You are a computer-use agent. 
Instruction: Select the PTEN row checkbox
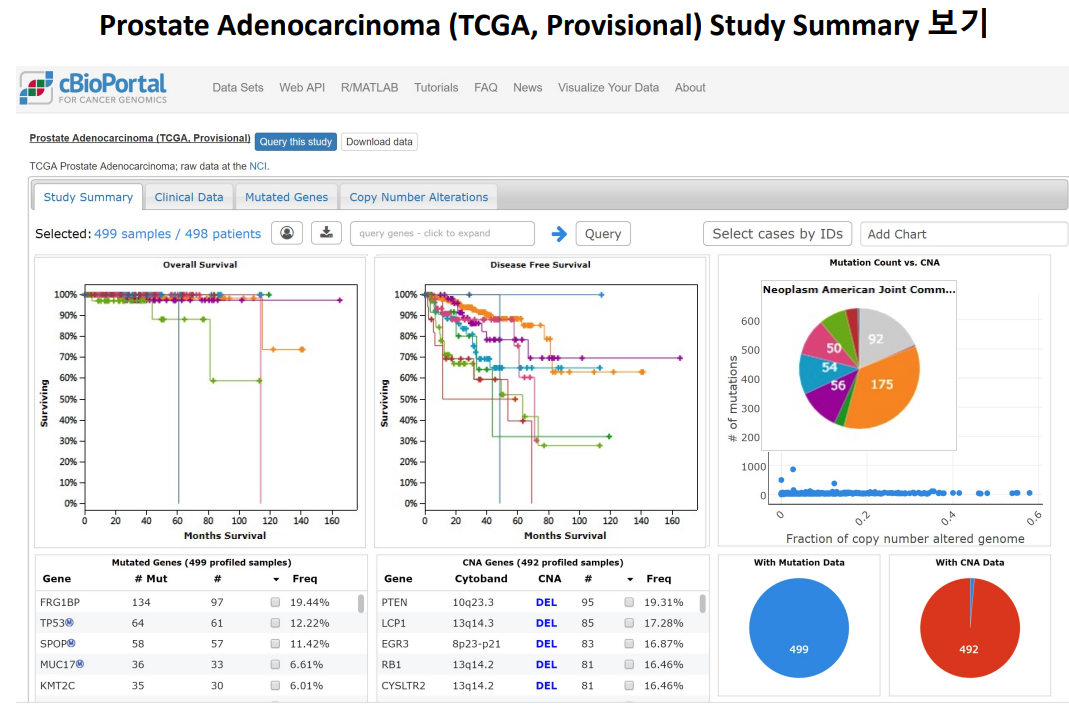pyautogui.click(x=629, y=603)
